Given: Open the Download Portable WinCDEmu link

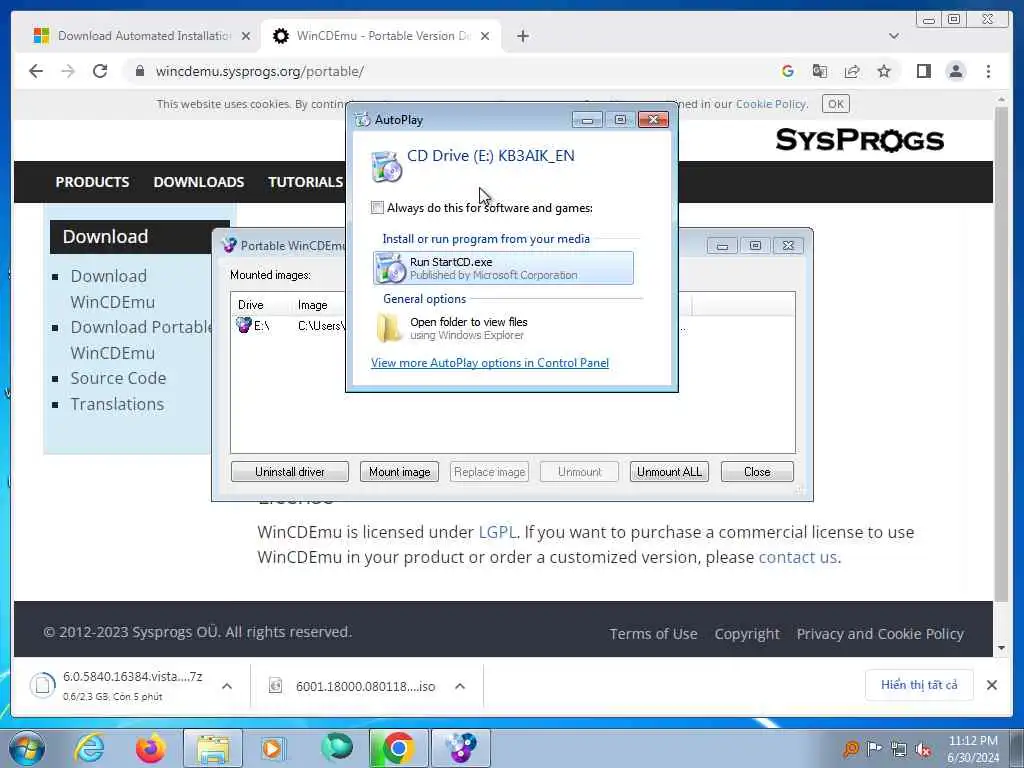Looking at the screenshot, I should tap(140, 340).
